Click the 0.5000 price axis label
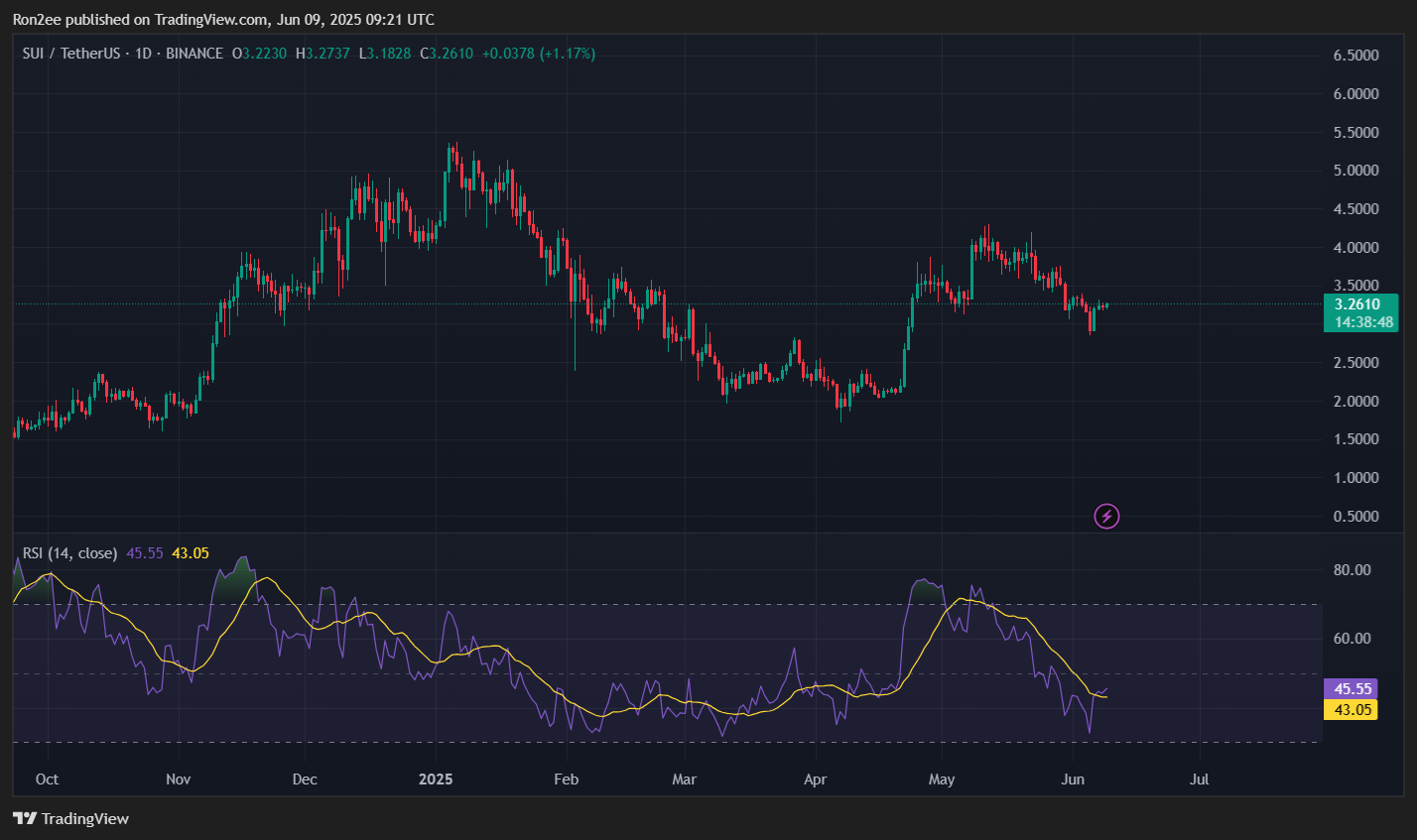The height and width of the screenshot is (840, 1417). point(1355,517)
